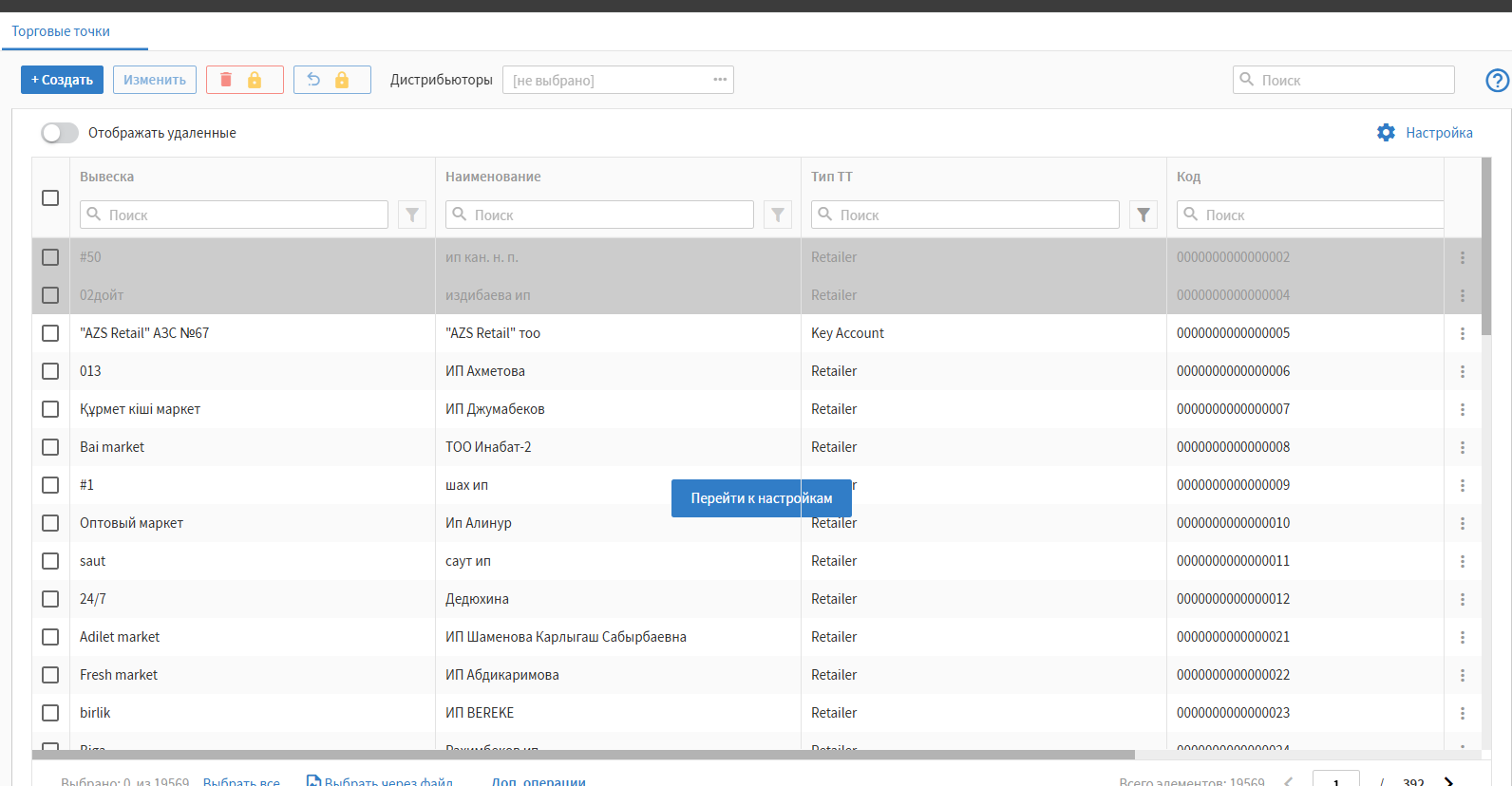Open three-dot menu for AZS Retail row

(1463, 333)
